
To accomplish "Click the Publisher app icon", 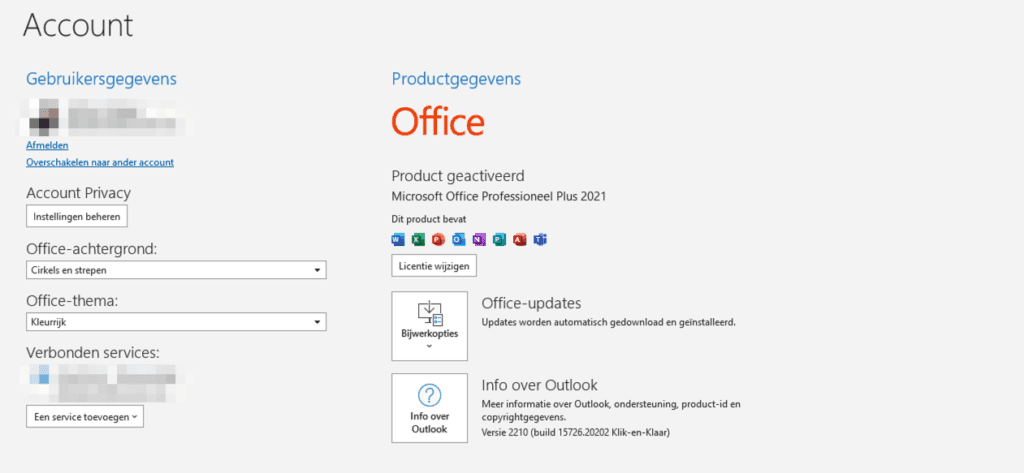I will coord(499,240).
